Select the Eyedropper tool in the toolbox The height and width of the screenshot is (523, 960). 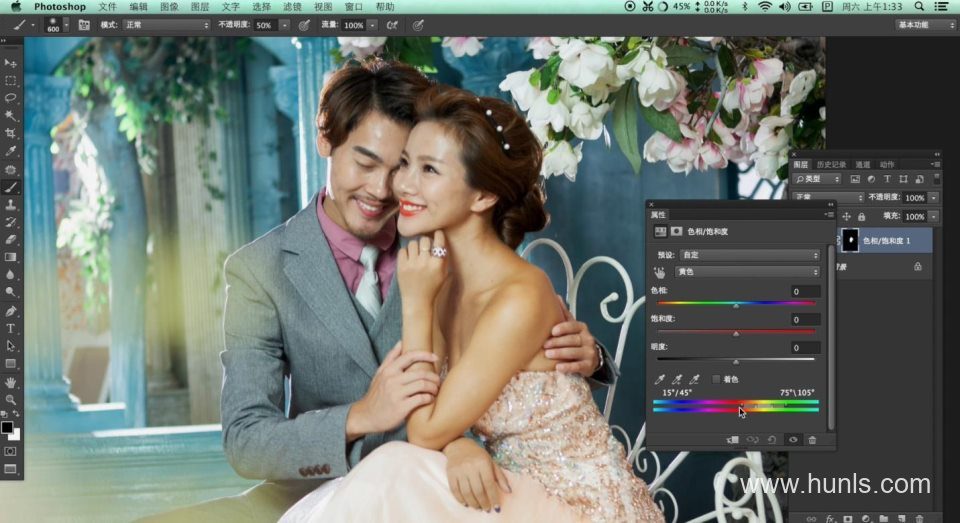(10, 151)
